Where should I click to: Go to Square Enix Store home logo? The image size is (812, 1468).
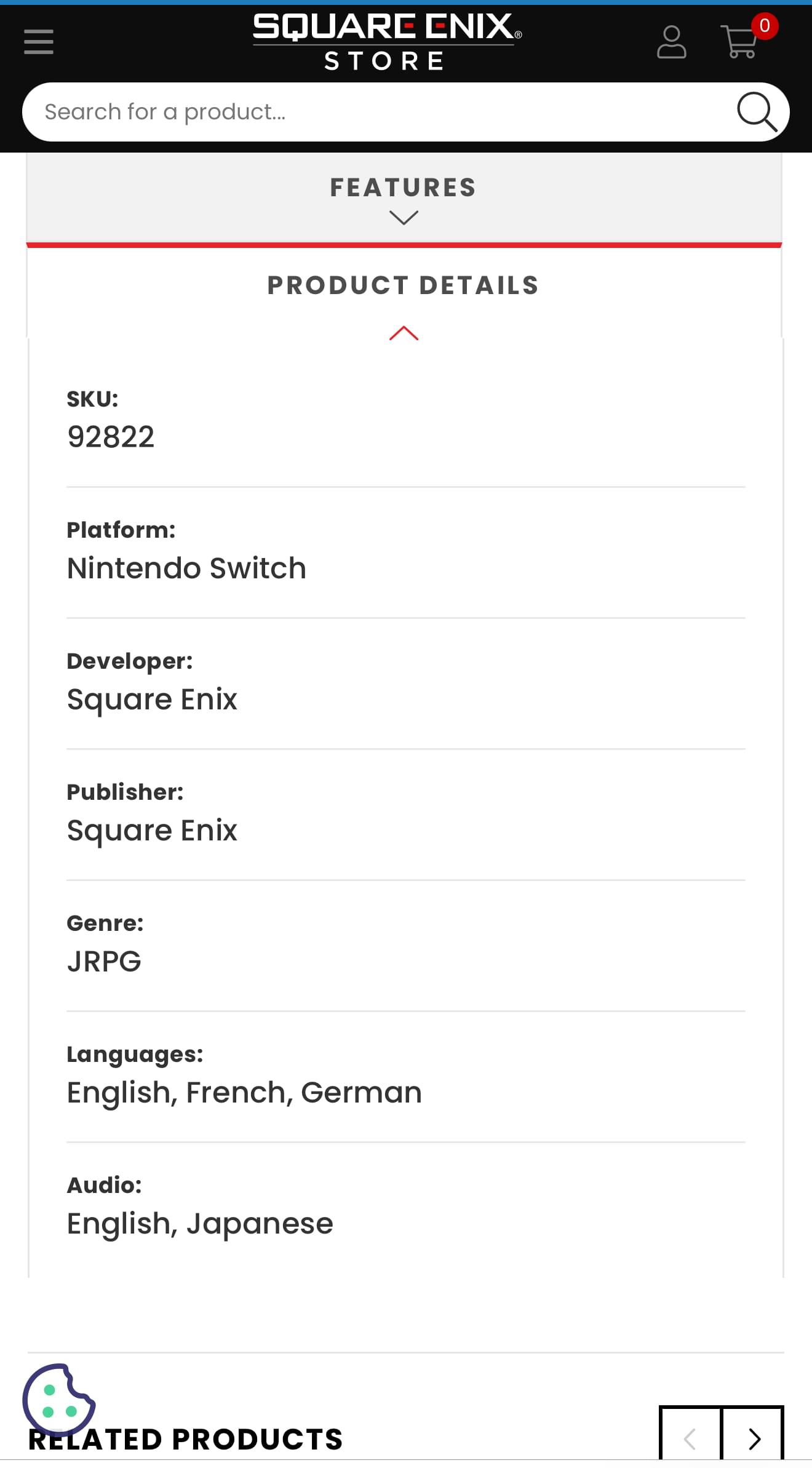[387, 42]
